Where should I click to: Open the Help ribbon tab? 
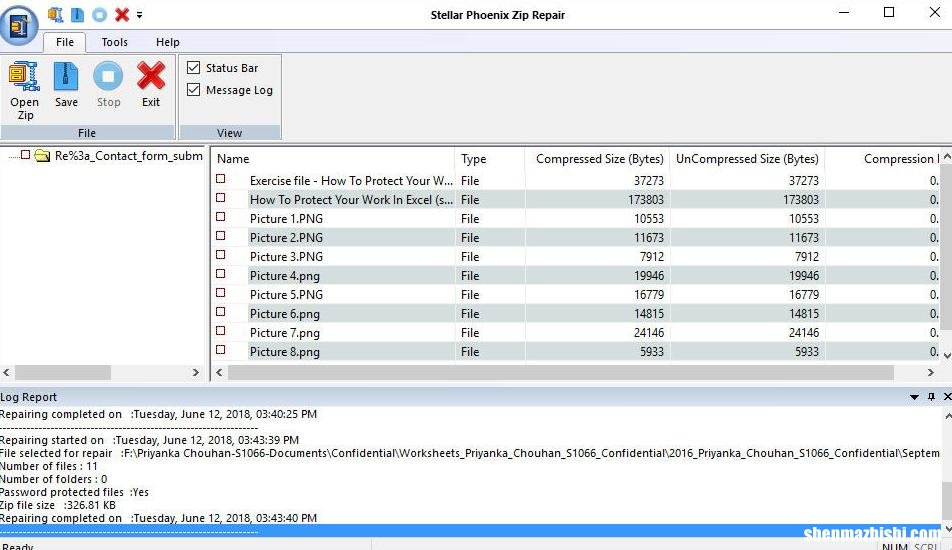point(168,42)
